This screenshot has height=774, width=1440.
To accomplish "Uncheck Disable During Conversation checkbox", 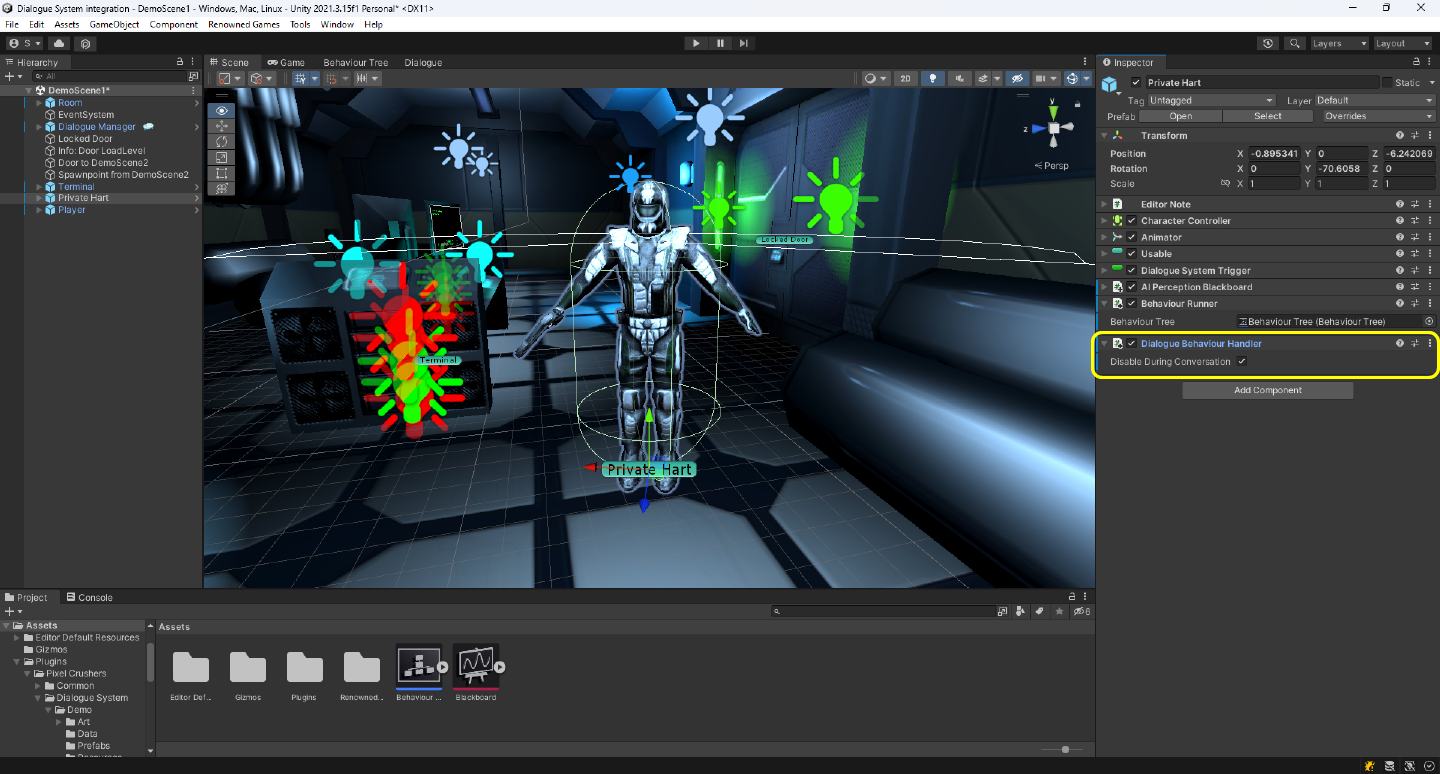I will (1242, 362).
